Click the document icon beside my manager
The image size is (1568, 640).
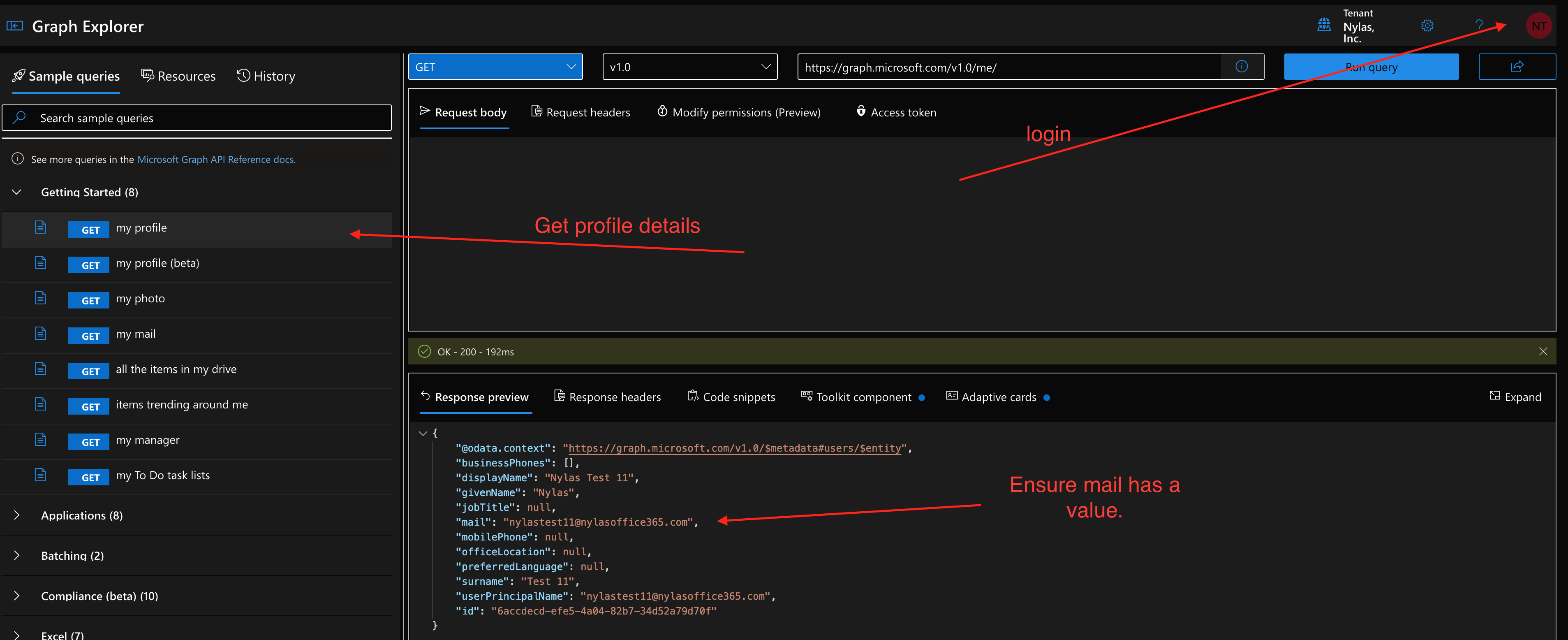41,440
